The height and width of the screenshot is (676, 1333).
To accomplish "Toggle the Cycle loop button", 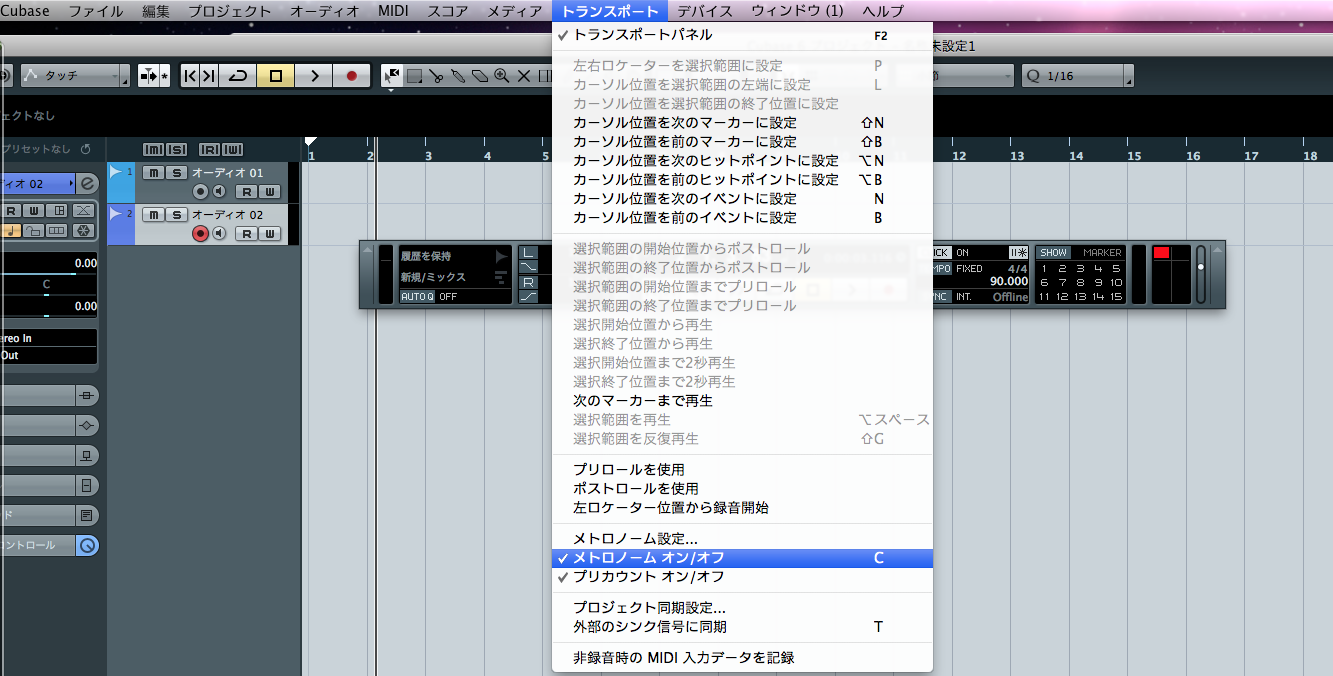I will (238, 76).
